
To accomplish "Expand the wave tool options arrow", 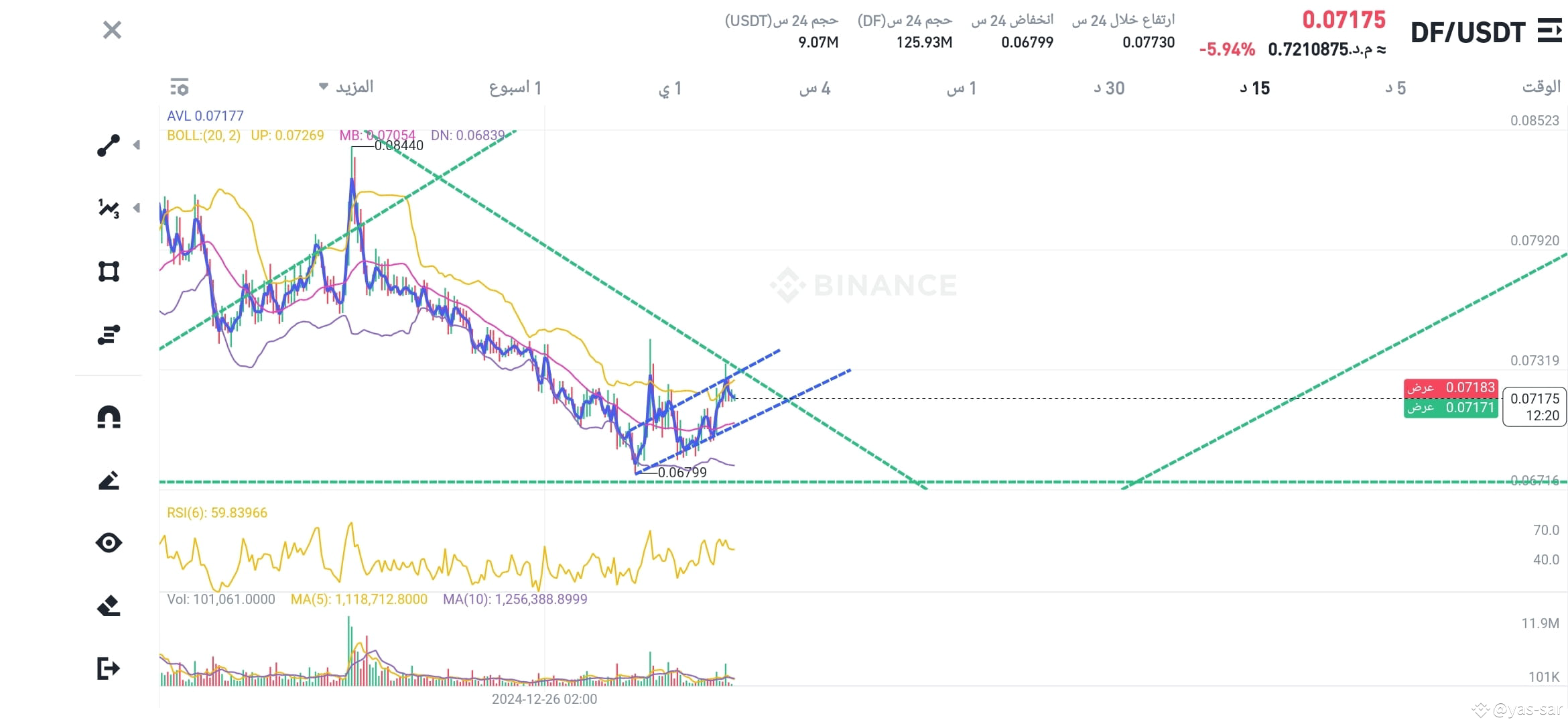I will (137, 208).
